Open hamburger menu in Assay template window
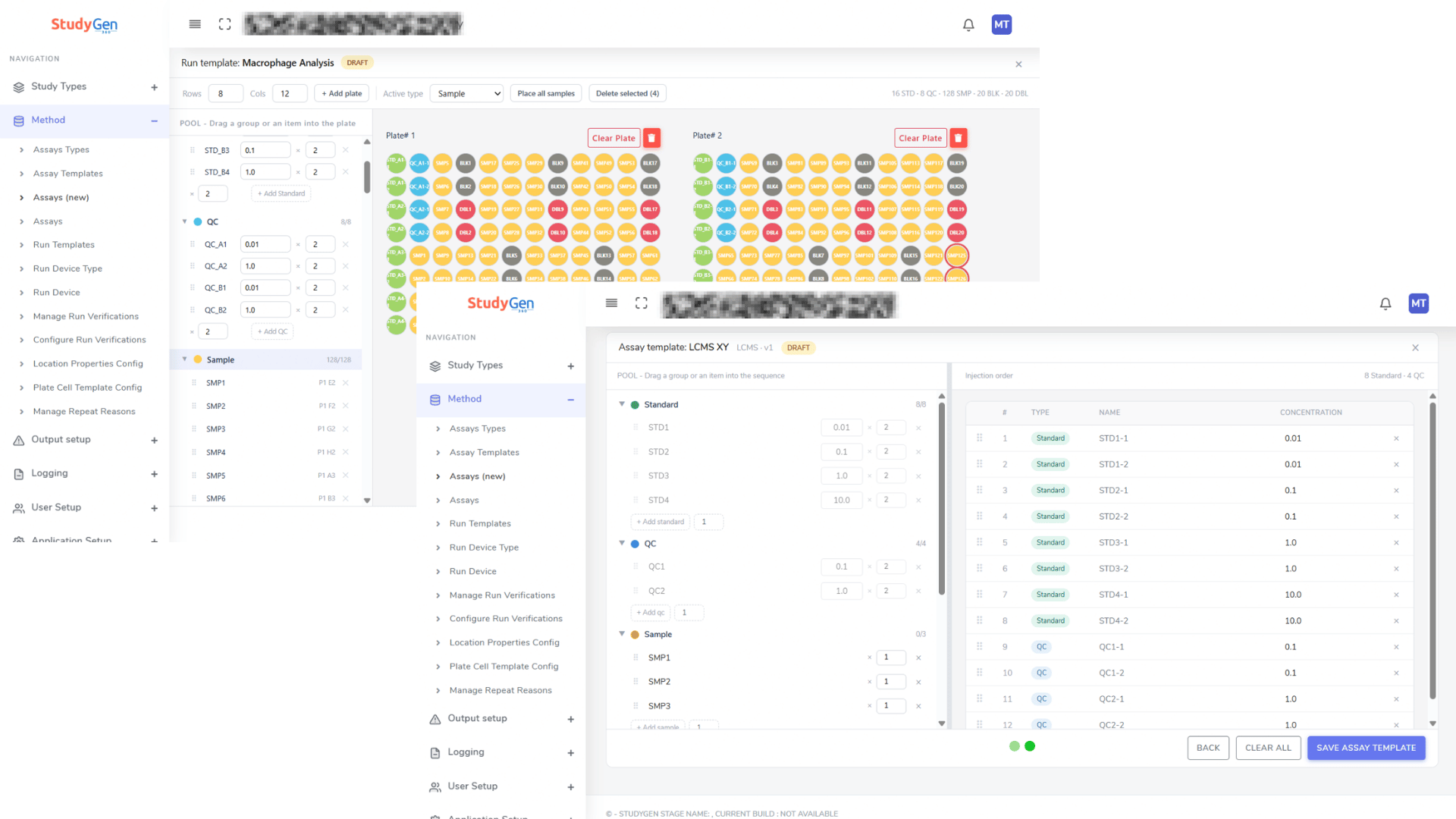The width and height of the screenshot is (1456, 819). coord(611,303)
